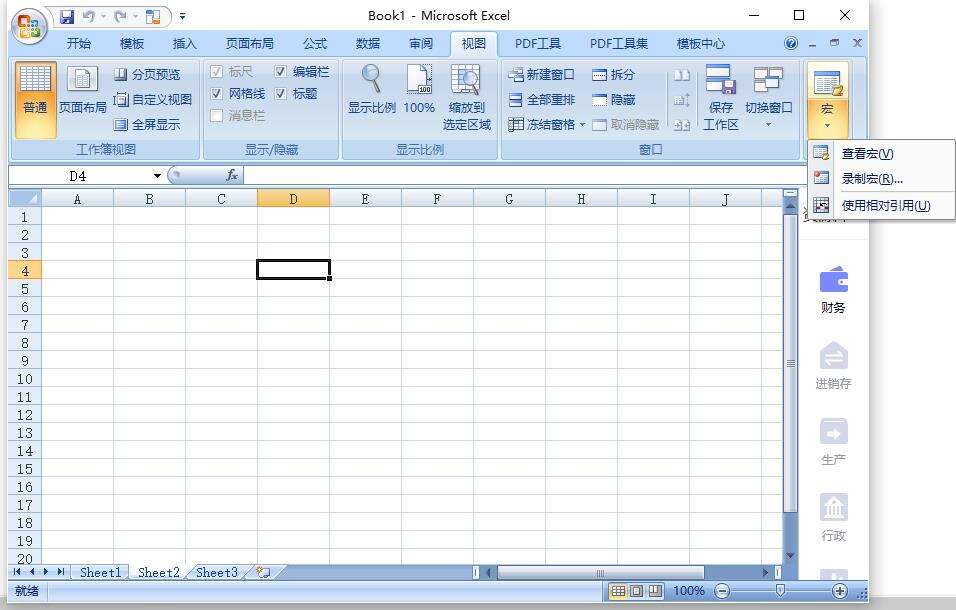
Task: Undo the last action in quick access toolbar
Action: pyautogui.click(x=89, y=16)
